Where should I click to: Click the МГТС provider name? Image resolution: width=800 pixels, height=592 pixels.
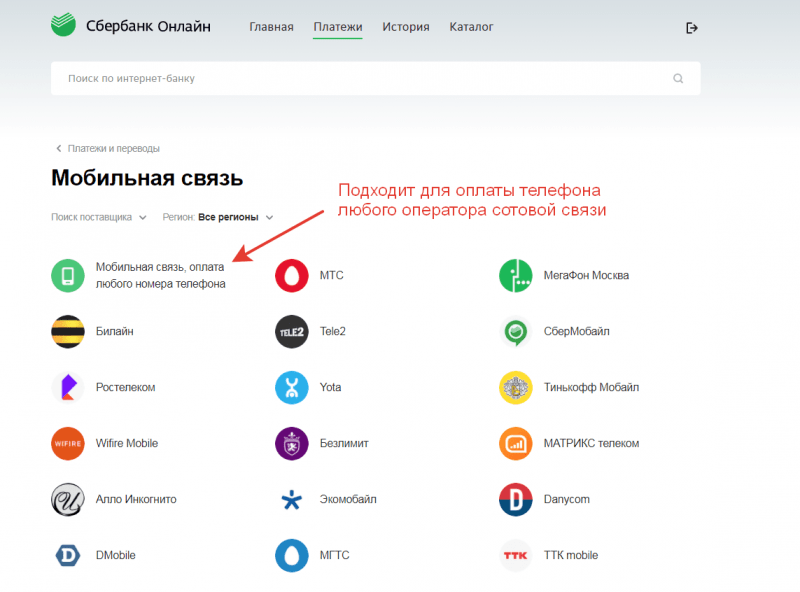(x=335, y=555)
